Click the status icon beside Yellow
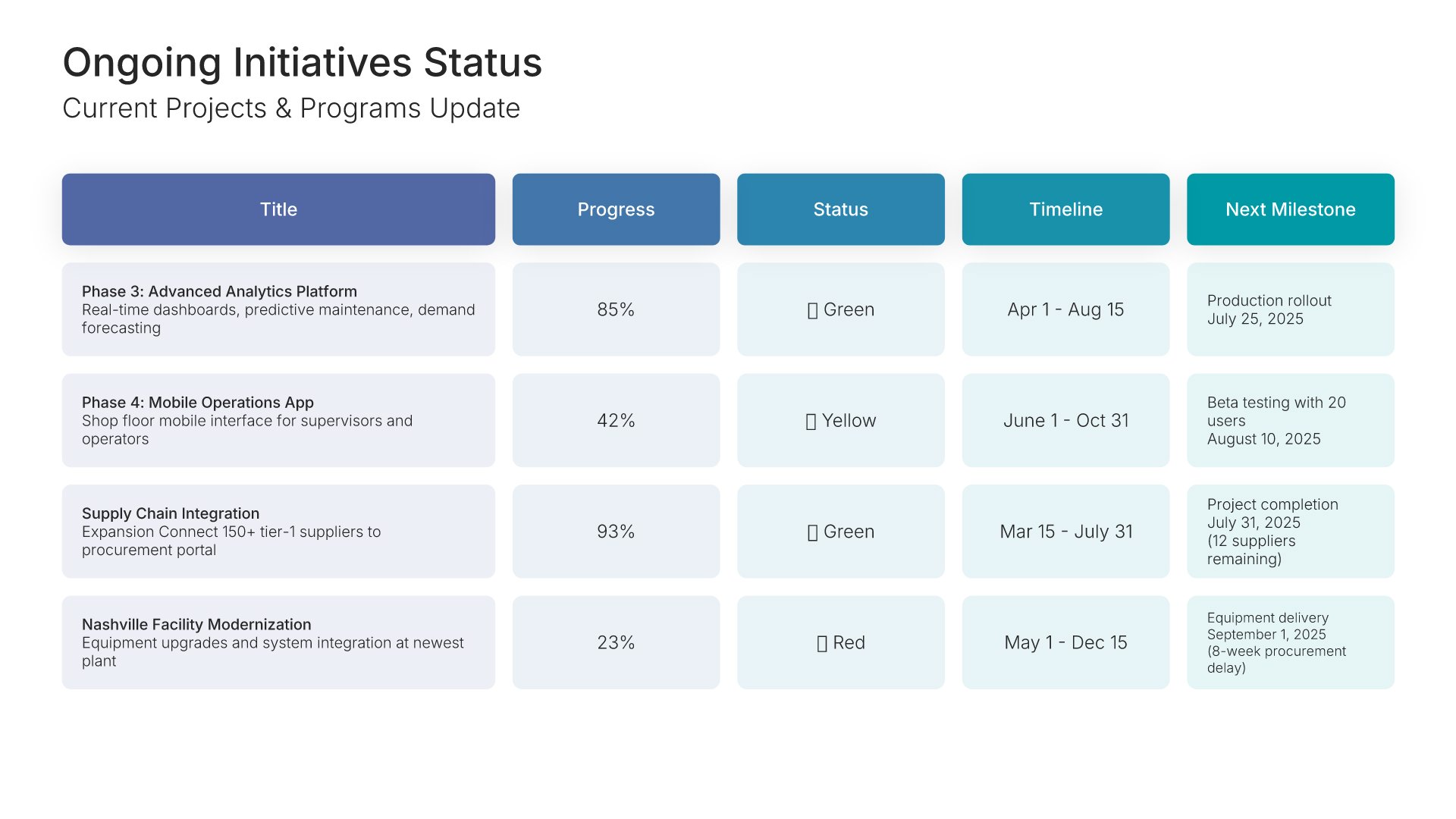The width and height of the screenshot is (1456, 819). point(811,422)
